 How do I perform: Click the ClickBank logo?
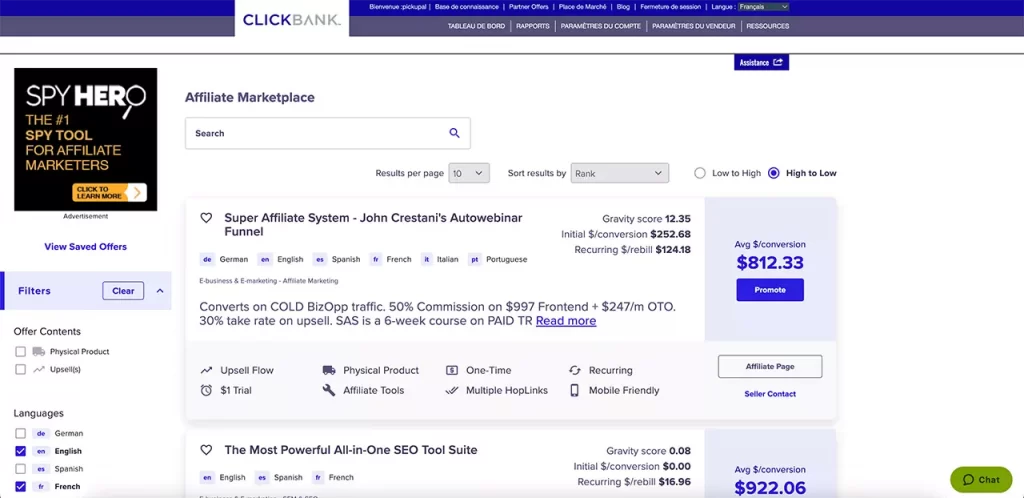click(x=292, y=20)
